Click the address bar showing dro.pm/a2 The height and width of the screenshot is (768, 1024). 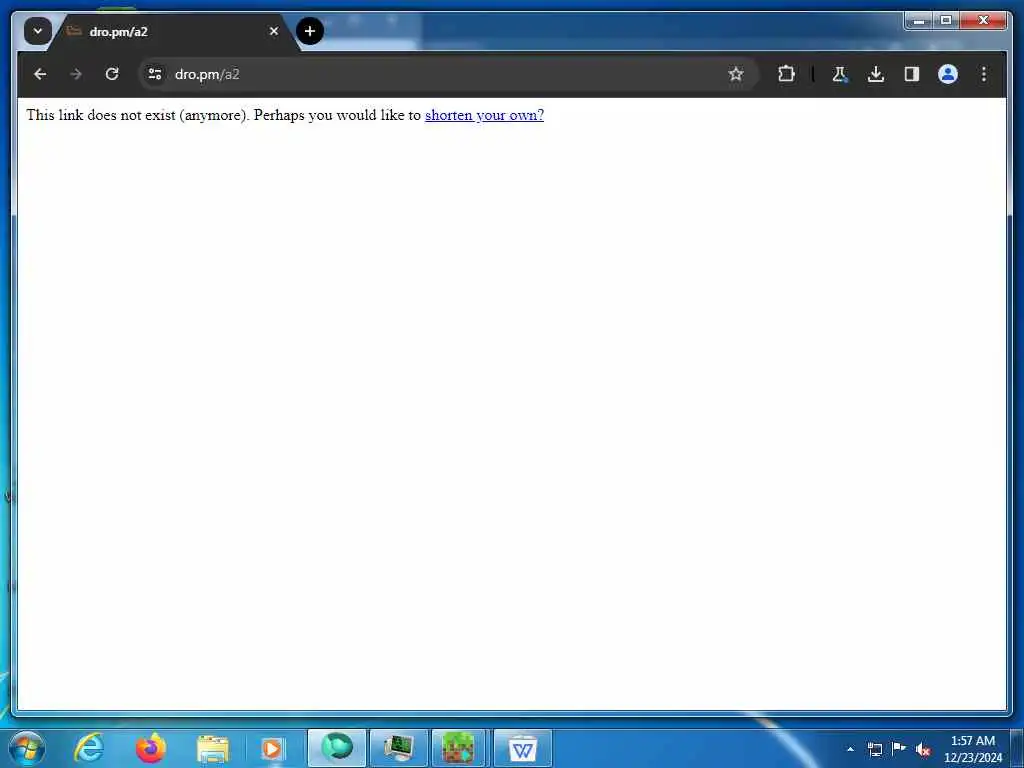[x=447, y=74]
